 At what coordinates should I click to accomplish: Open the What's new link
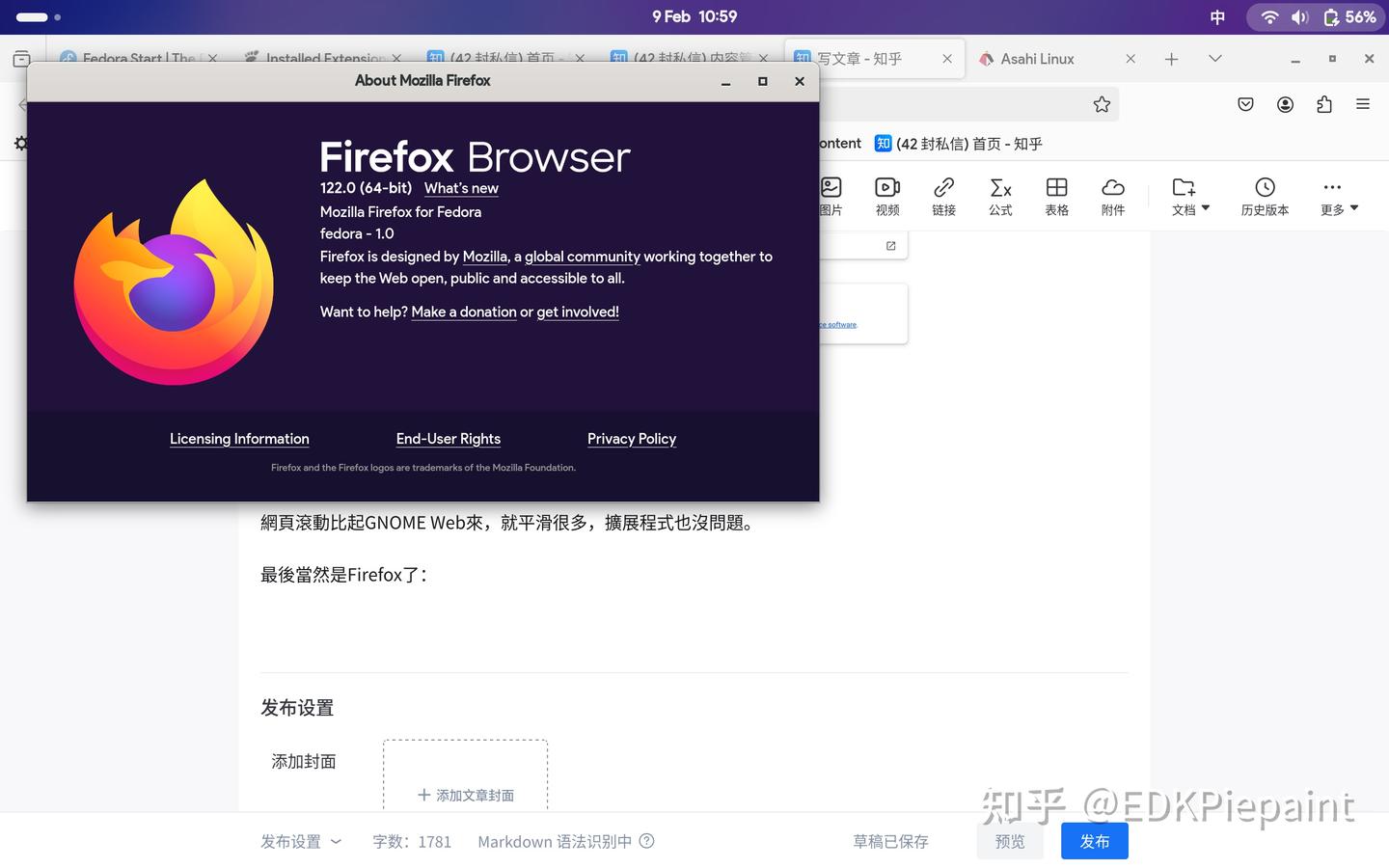tap(461, 189)
